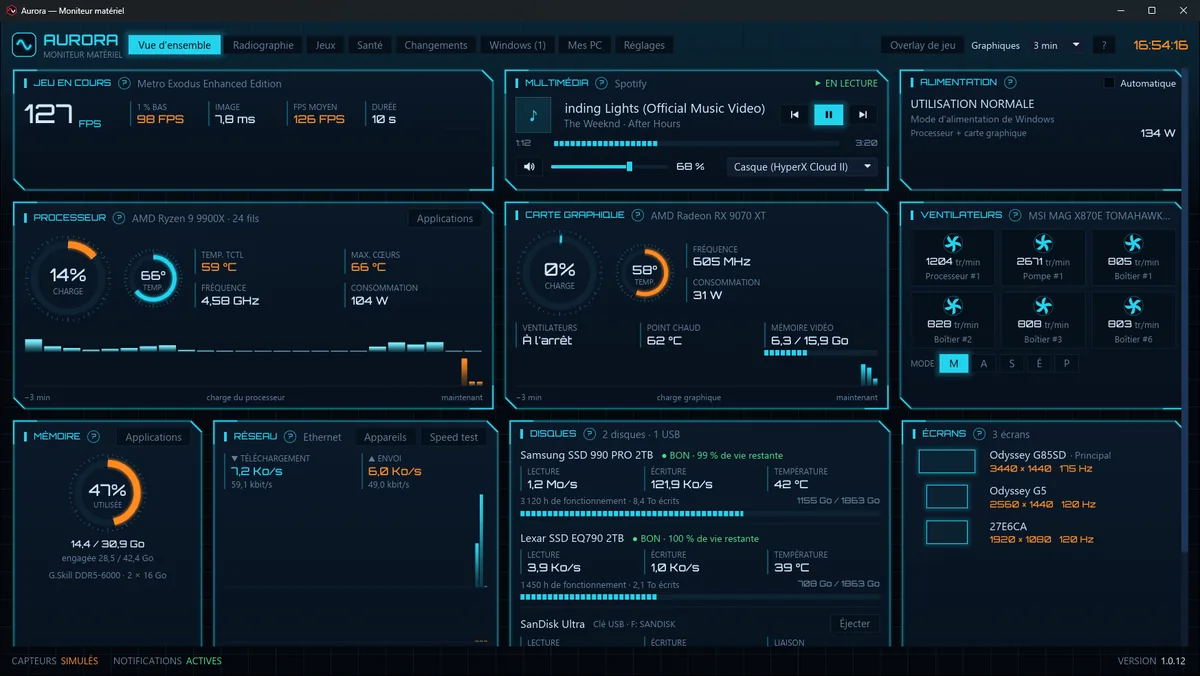
Task: Open help icon beside Jeu en cours
Action: tap(124, 83)
